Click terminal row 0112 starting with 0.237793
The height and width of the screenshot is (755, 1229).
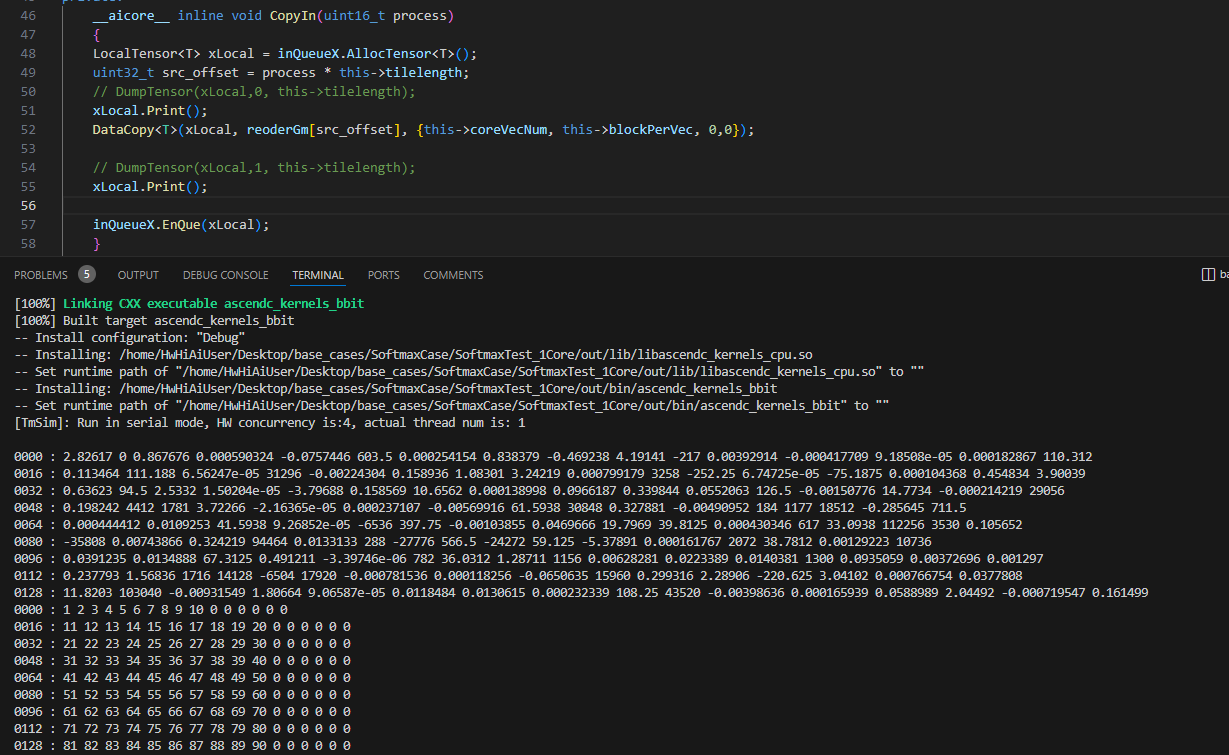tap(518, 575)
